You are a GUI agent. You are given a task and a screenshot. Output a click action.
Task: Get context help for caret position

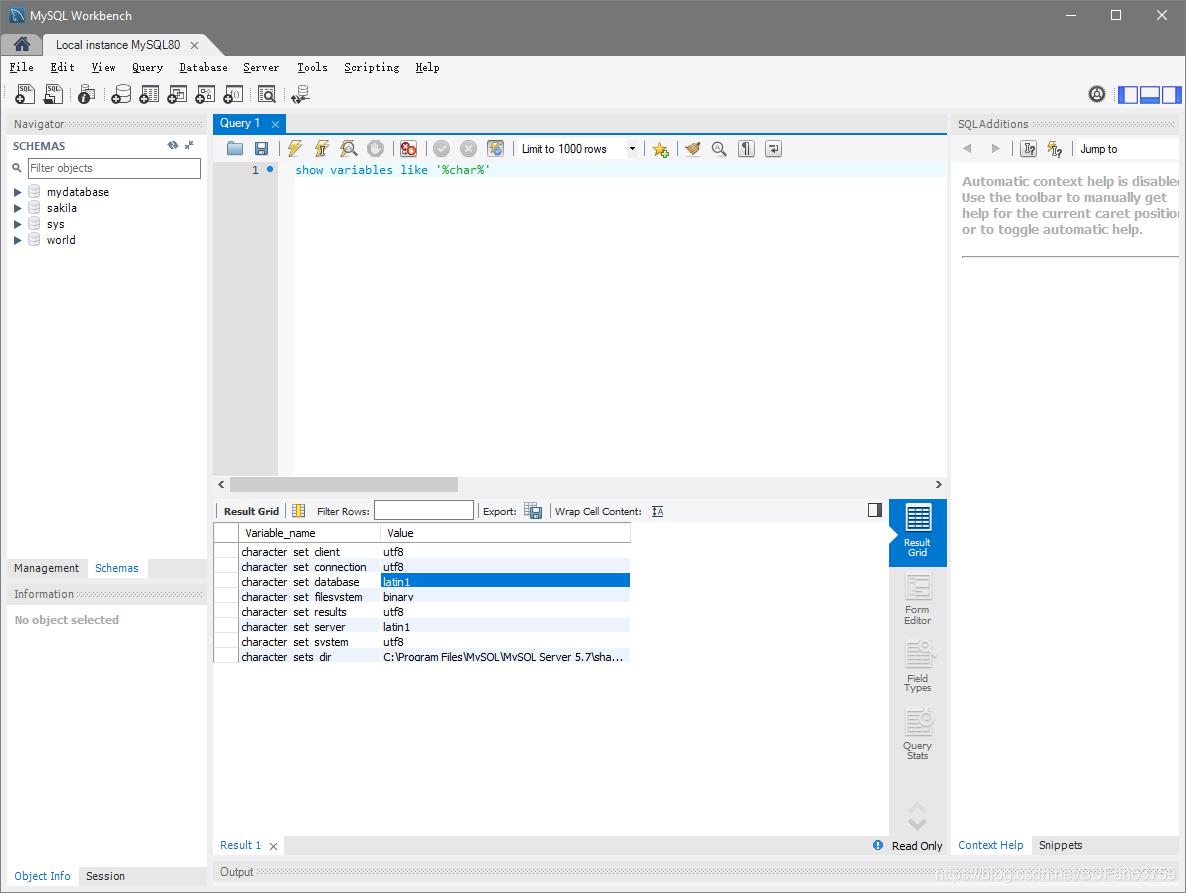point(1029,149)
